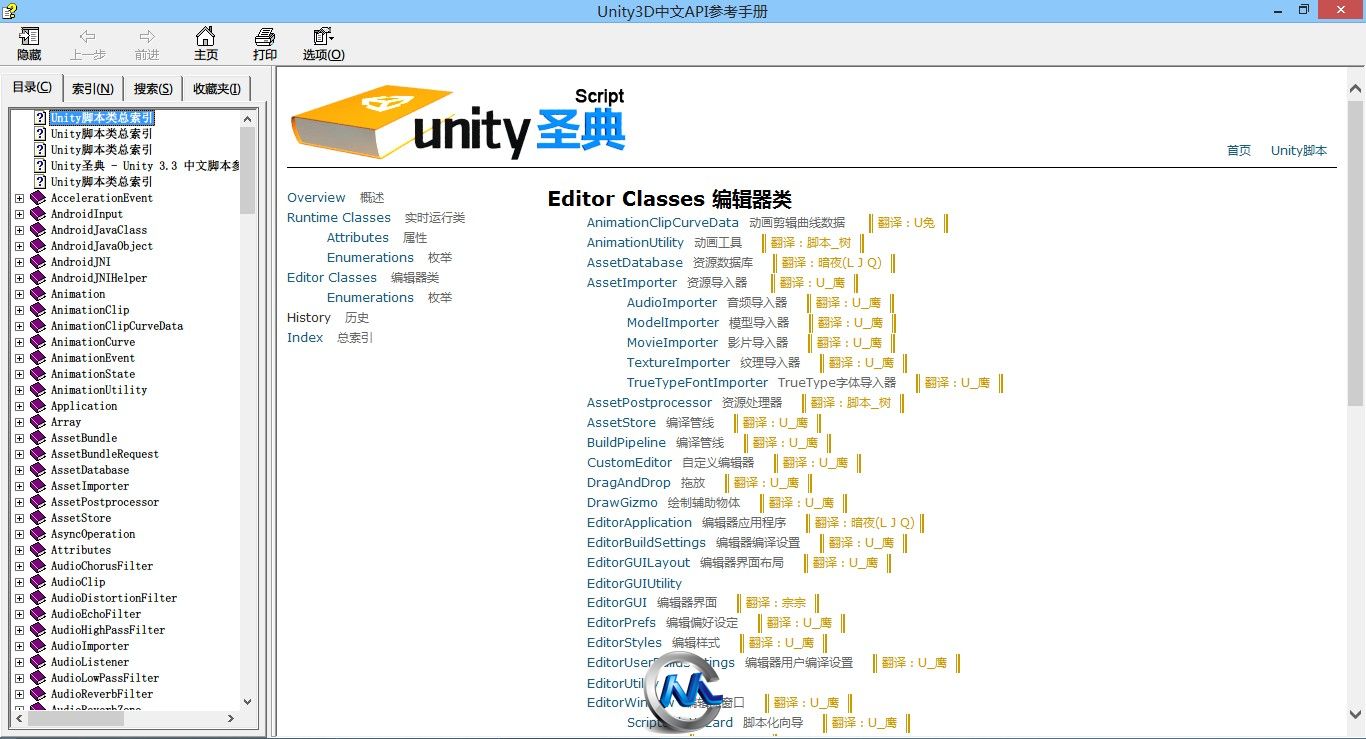Click the contents tree horizontal scroll-right arrow
The width and height of the screenshot is (1366, 739).
(x=231, y=718)
